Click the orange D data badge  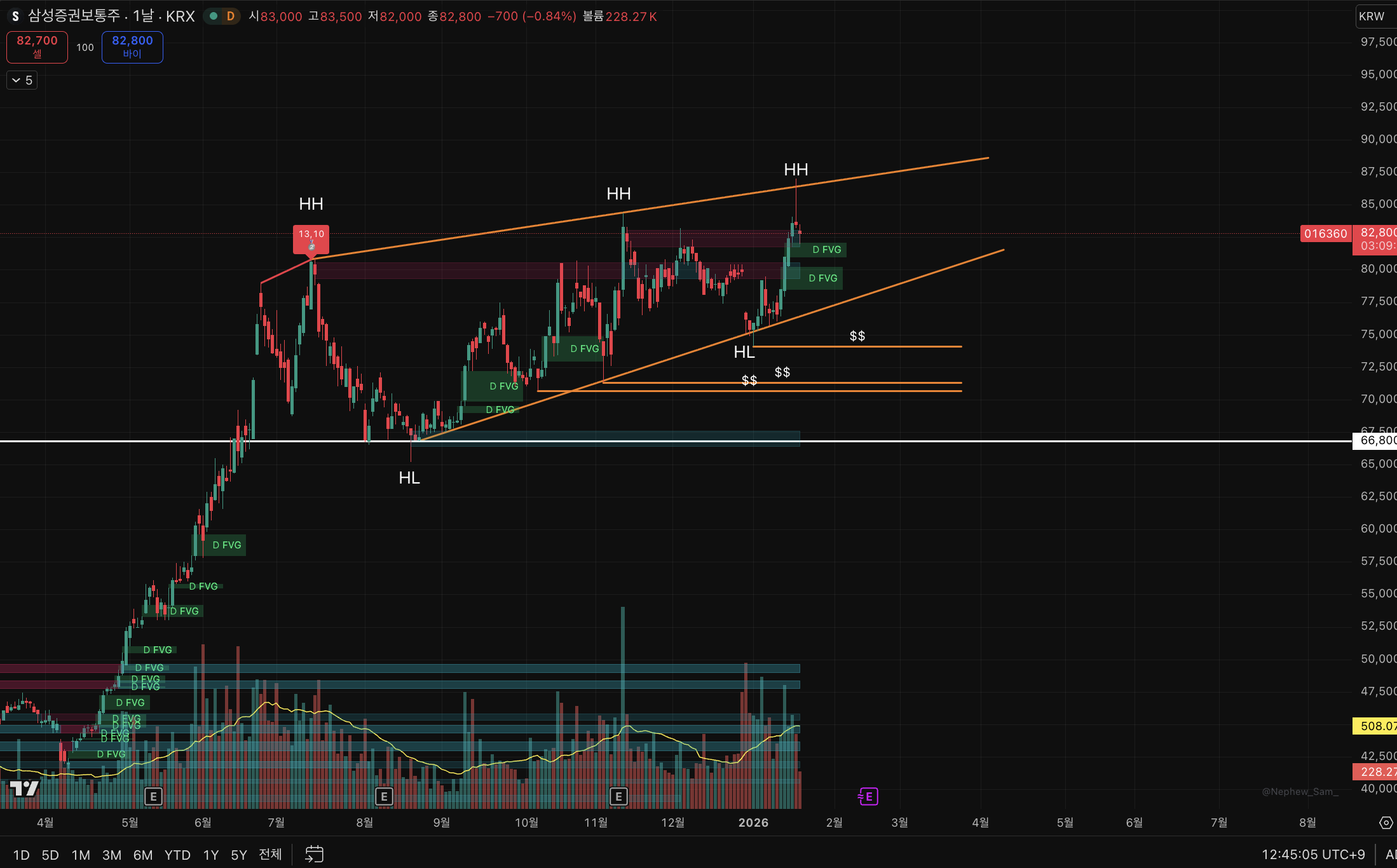tap(230, 17)
